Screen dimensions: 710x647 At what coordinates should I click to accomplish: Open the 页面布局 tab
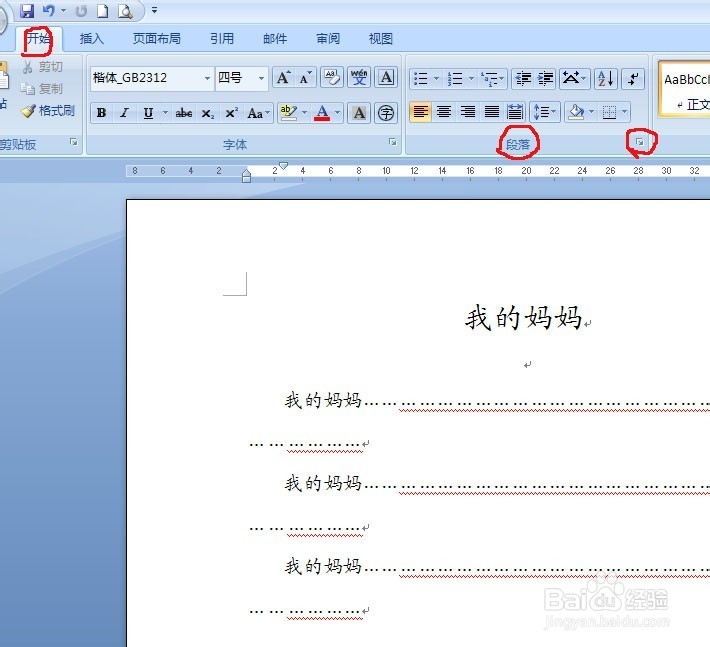(157, 39)
